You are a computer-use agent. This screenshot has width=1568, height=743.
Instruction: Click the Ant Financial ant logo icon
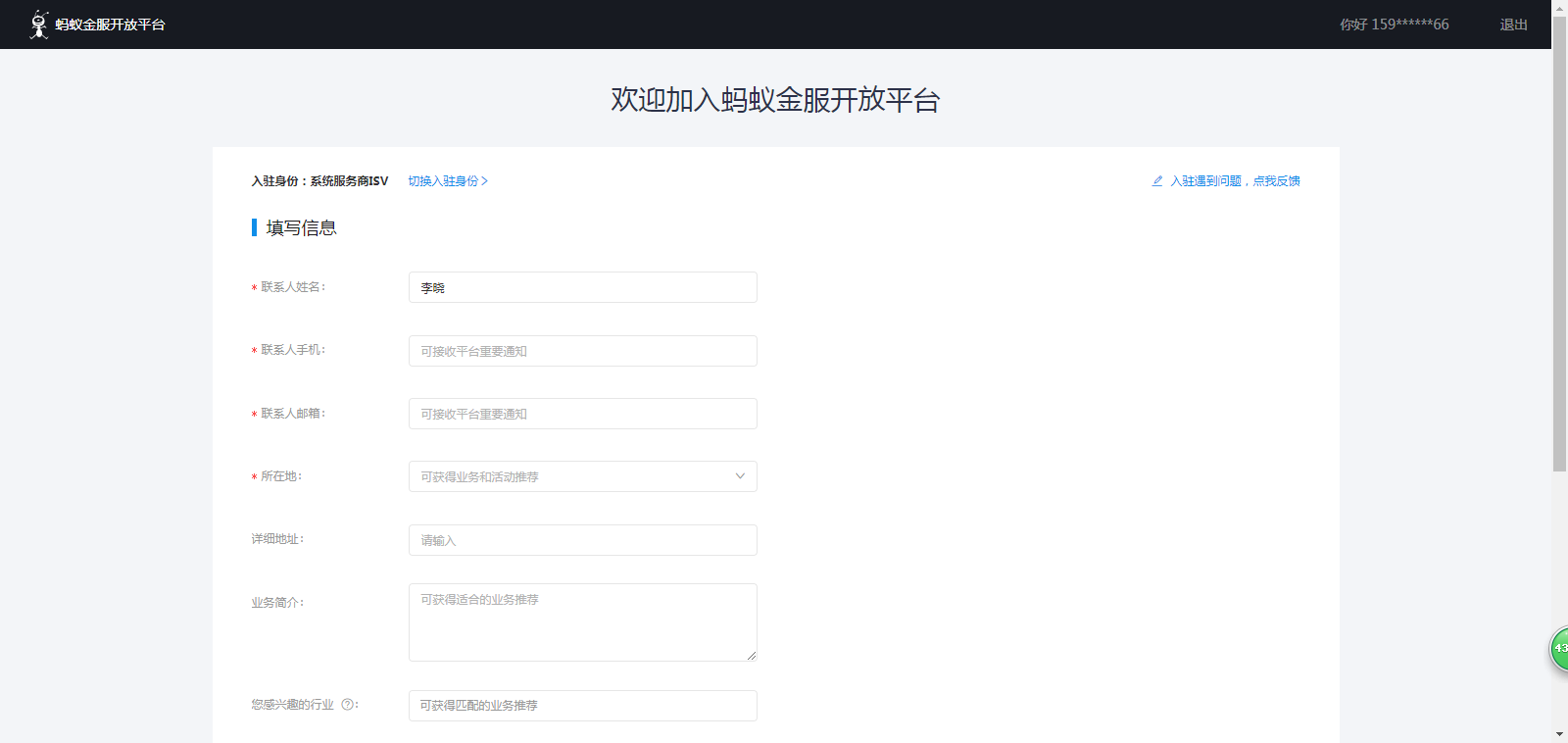[x=39, y=25]
